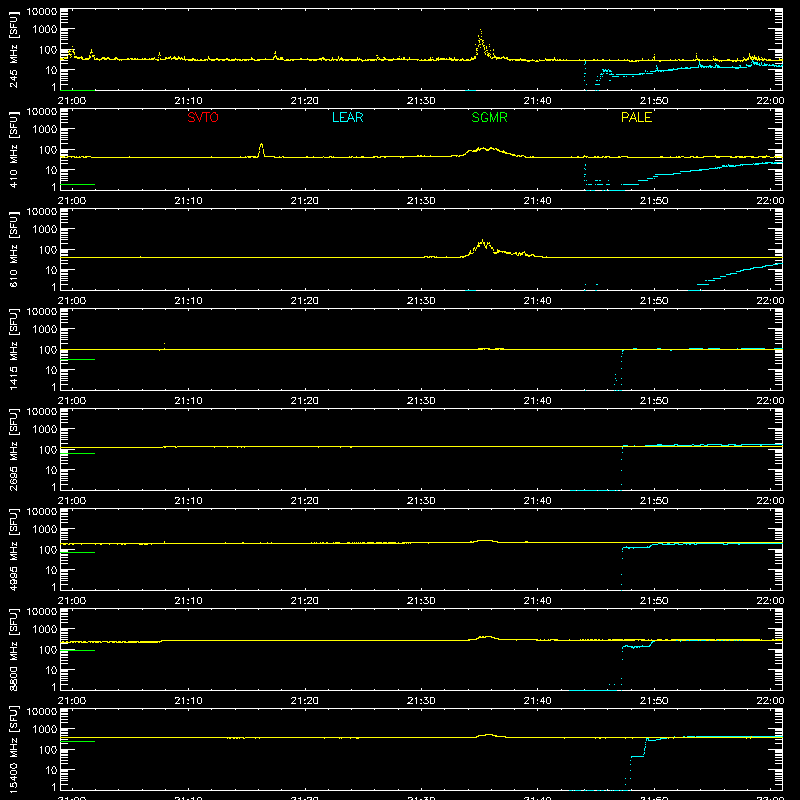The image size is (800, 800).
Task: Click the cyan LEAR station legend label
Action: 347,117
